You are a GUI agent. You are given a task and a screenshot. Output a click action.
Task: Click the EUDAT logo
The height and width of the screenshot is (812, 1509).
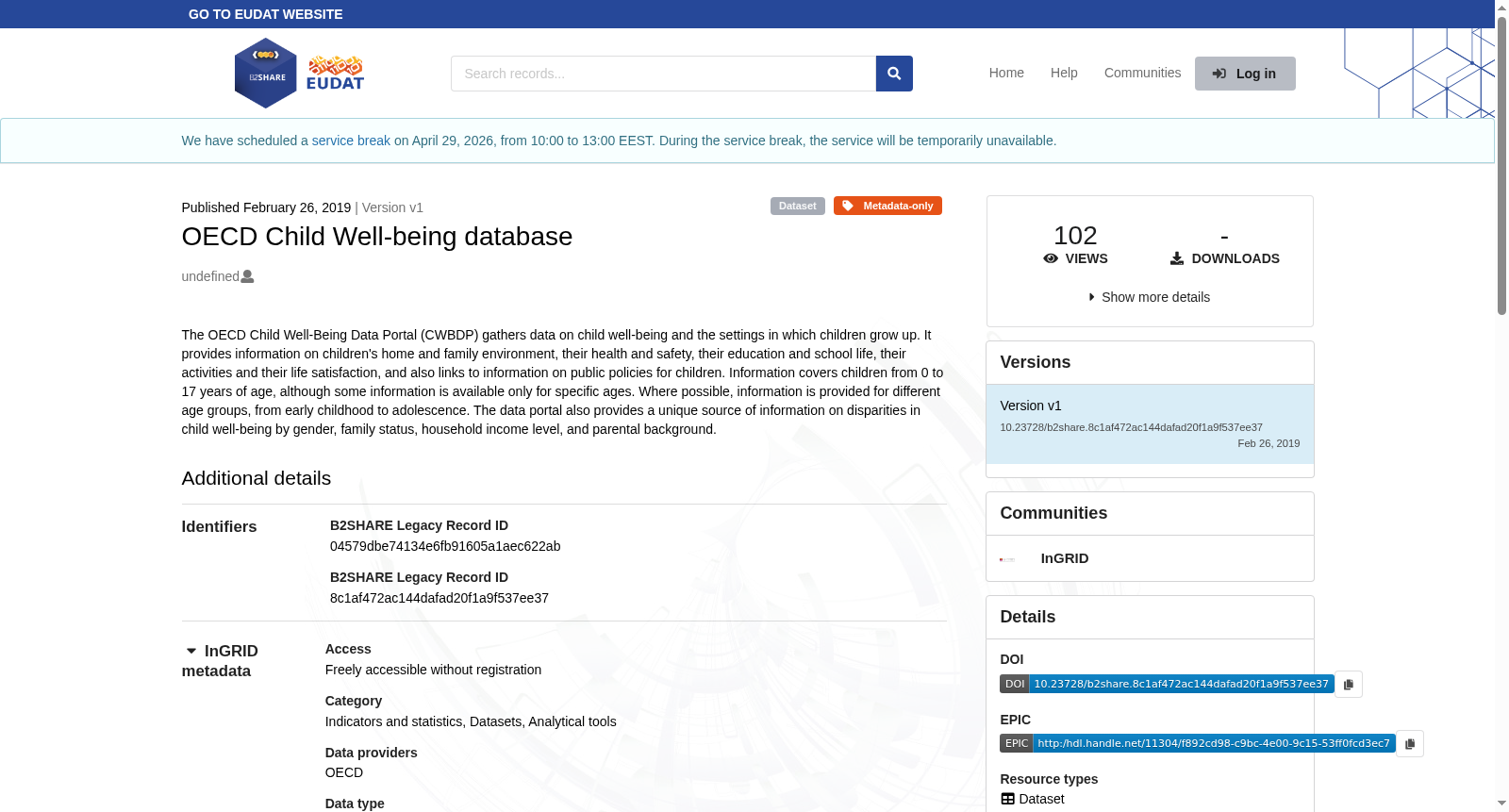(335, 73)
